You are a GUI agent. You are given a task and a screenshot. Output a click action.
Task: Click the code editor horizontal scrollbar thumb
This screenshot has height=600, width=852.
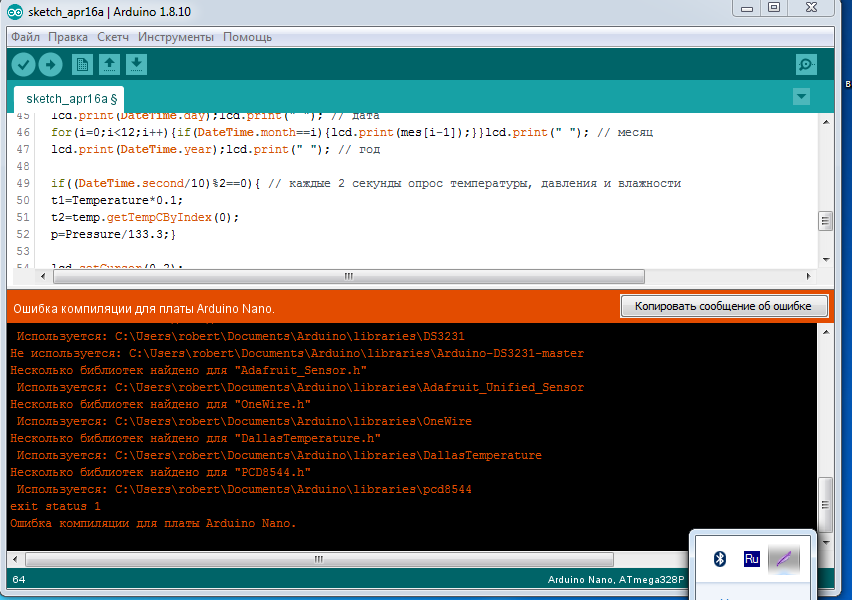tap(348, 277)
